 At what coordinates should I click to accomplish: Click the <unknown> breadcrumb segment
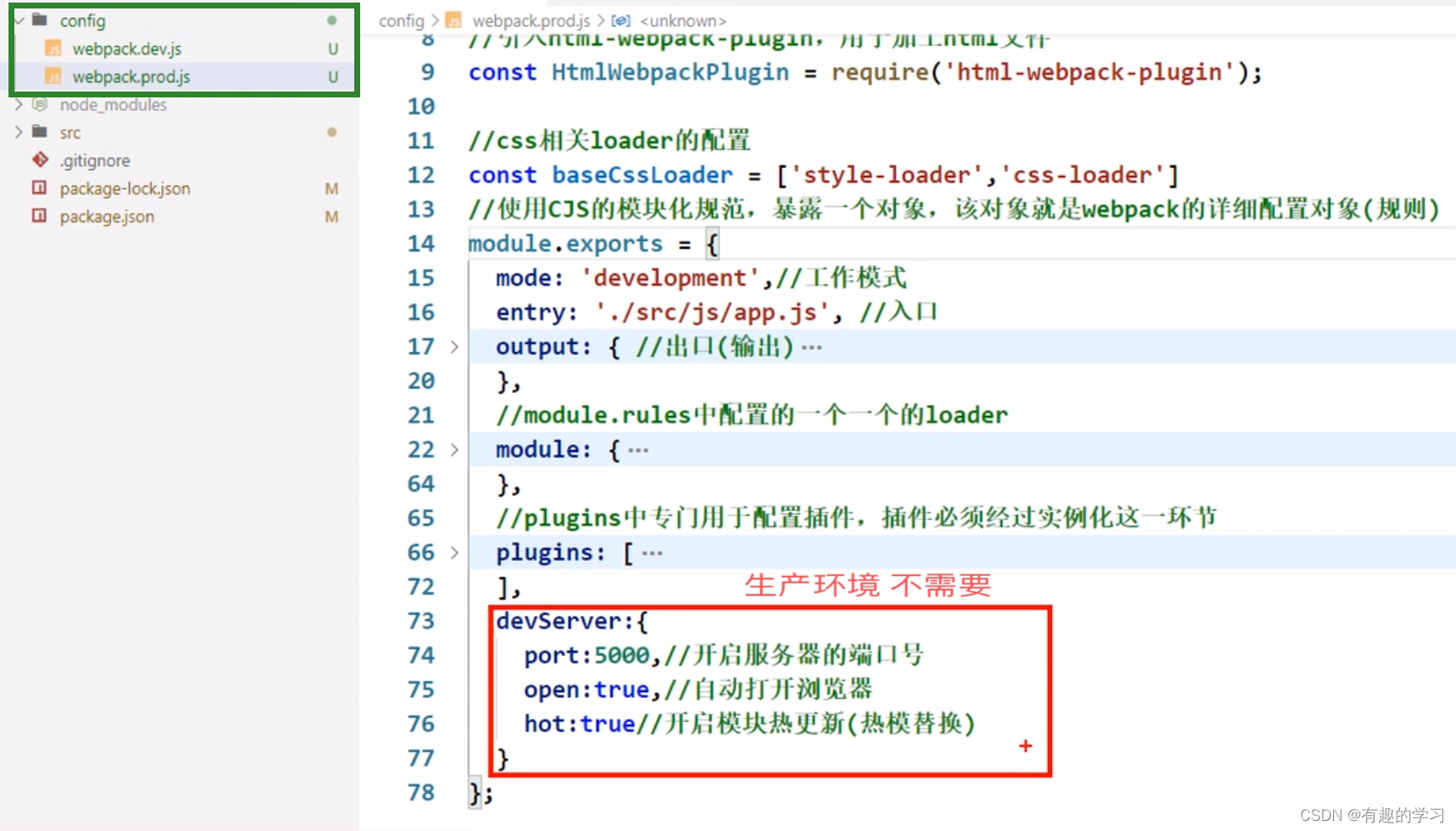point(683,20)
